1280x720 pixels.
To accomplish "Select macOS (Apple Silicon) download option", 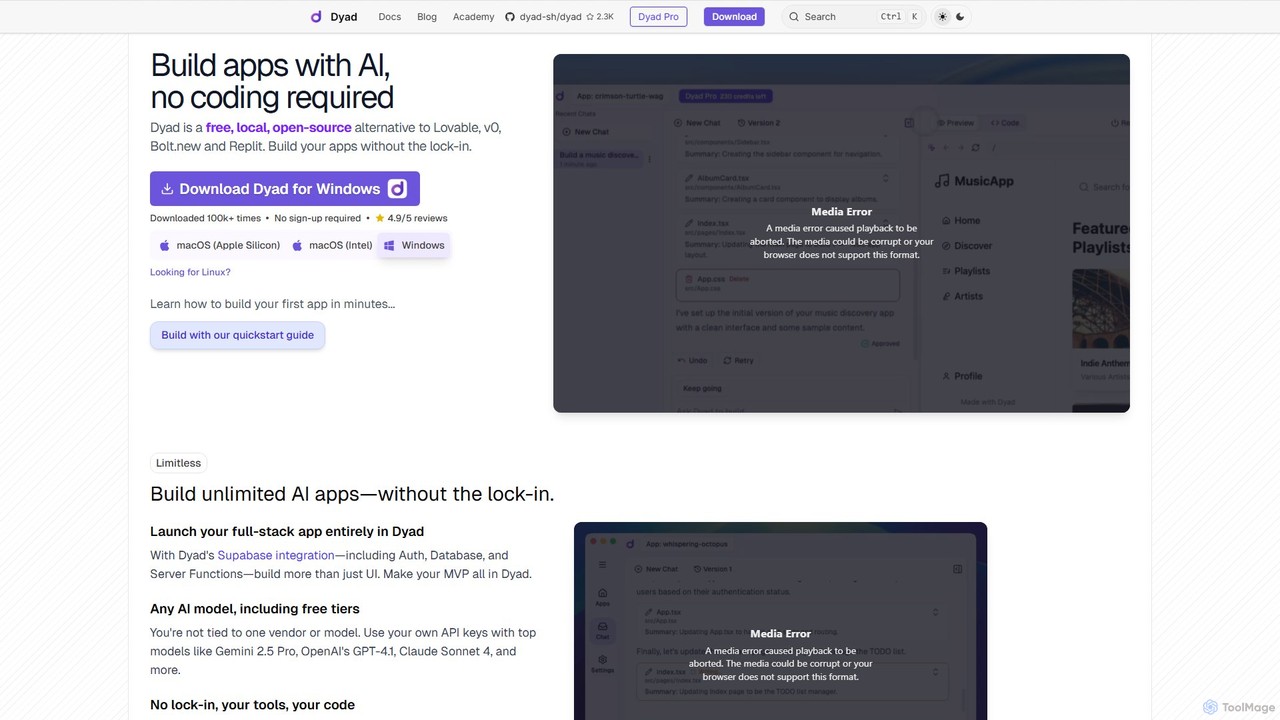I will pos(219,245).
